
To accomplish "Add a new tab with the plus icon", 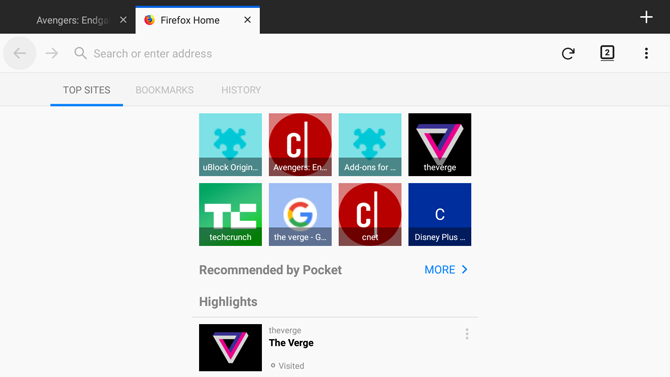I will (646, 17).
